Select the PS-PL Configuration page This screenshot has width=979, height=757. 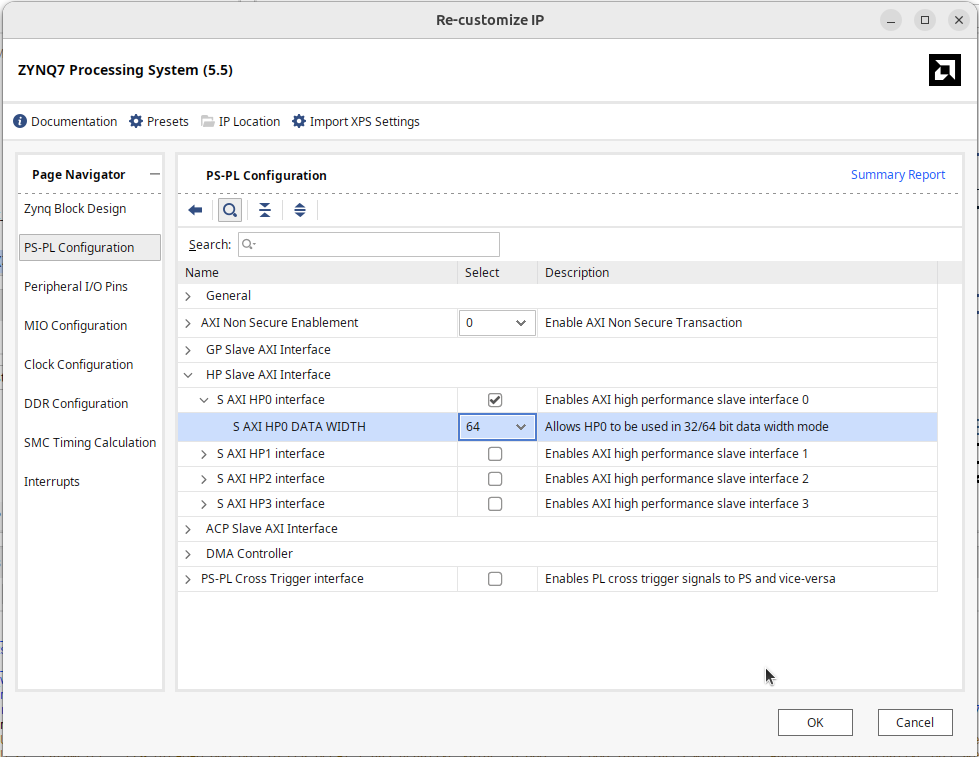(90, 247)
